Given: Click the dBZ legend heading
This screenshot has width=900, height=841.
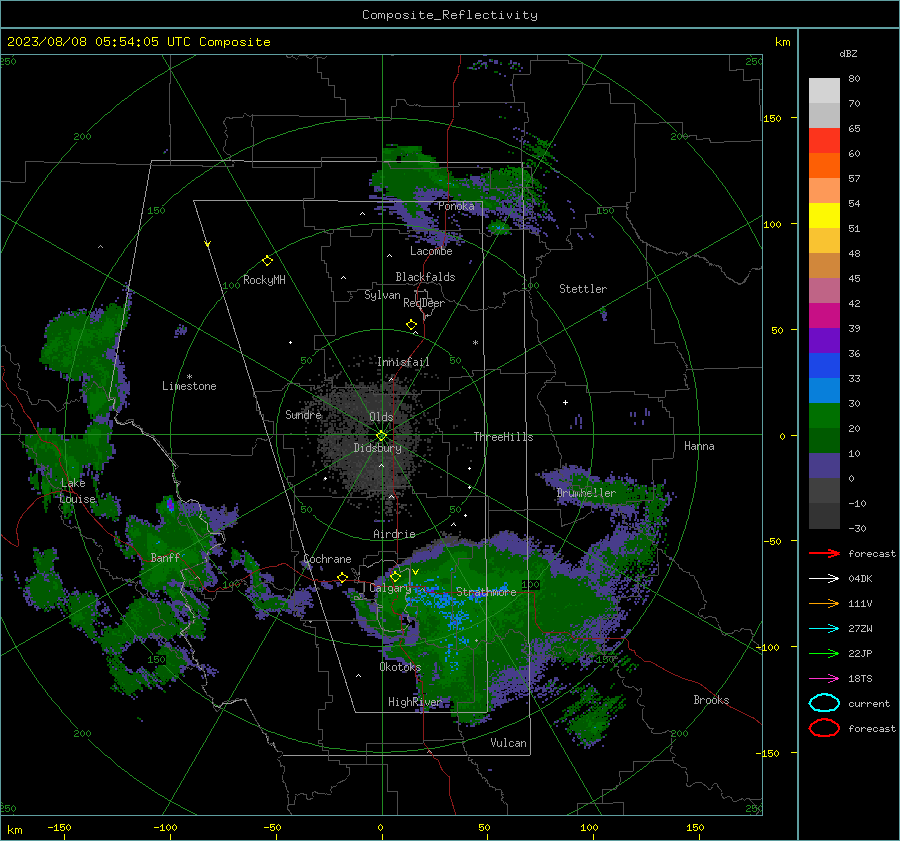Looking at the screenshot, I should [848, 53].
